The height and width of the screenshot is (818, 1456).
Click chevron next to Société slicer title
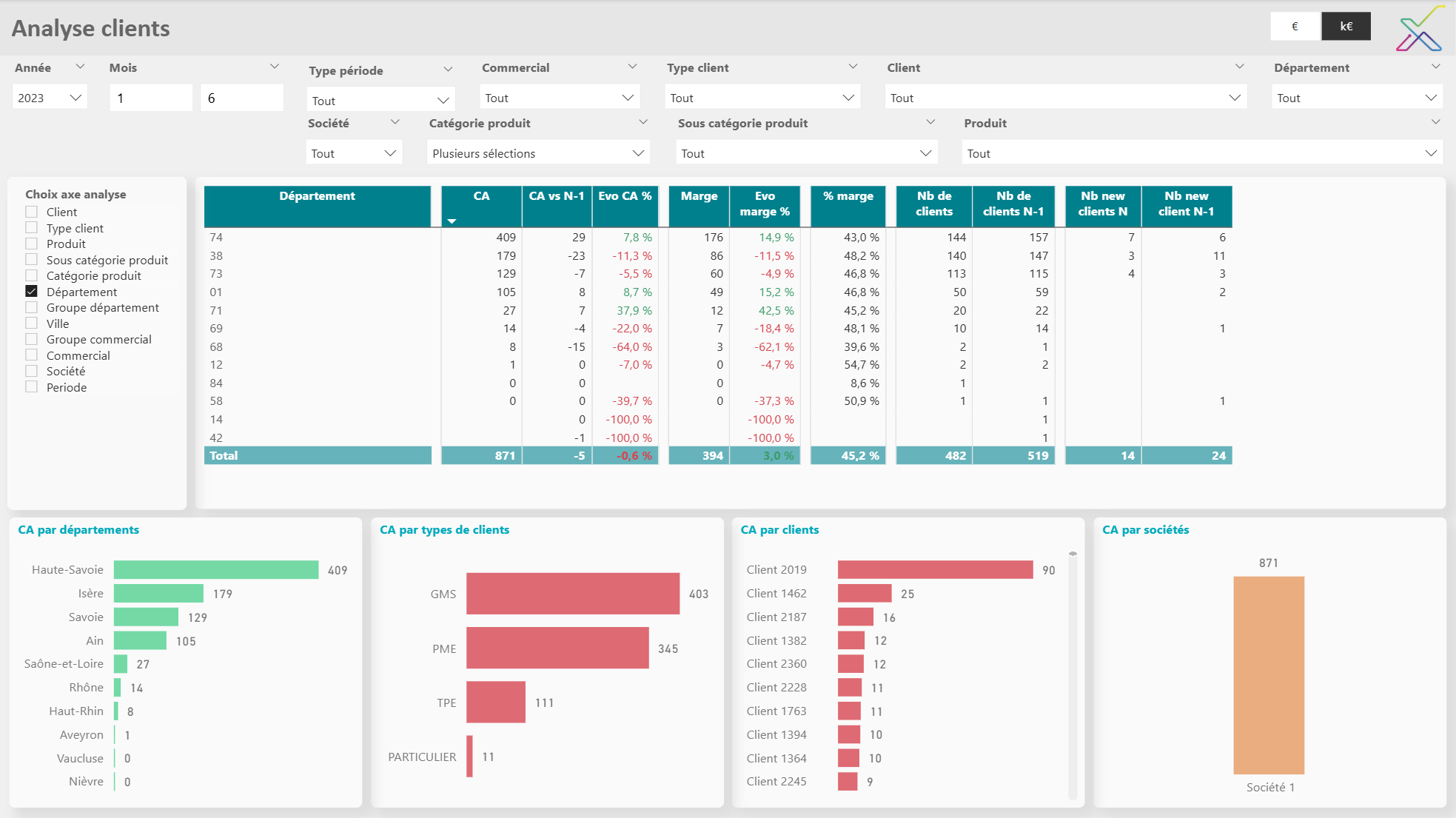point(395,122)
